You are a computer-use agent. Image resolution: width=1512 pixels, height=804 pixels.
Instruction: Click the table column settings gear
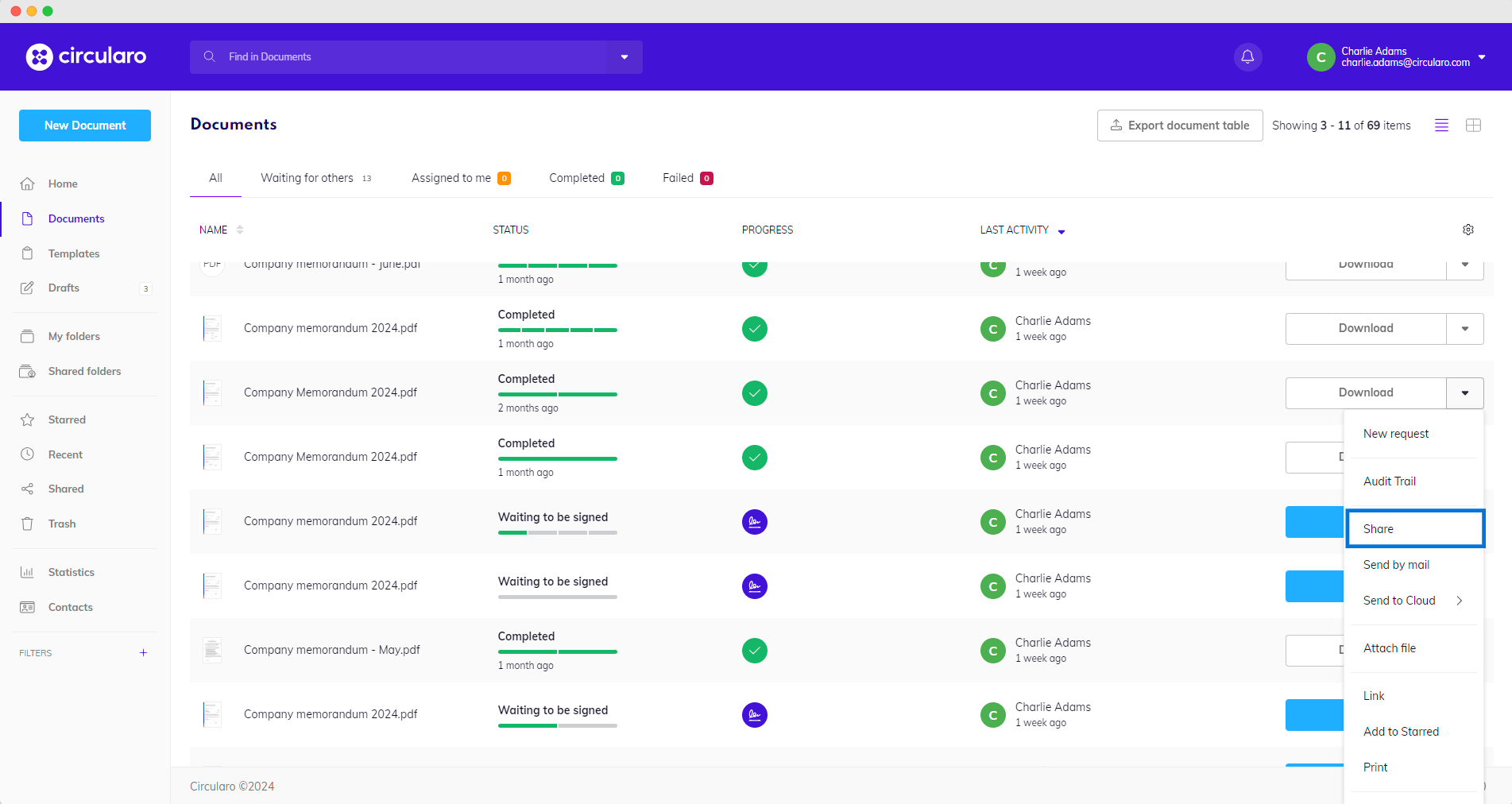1468,230
